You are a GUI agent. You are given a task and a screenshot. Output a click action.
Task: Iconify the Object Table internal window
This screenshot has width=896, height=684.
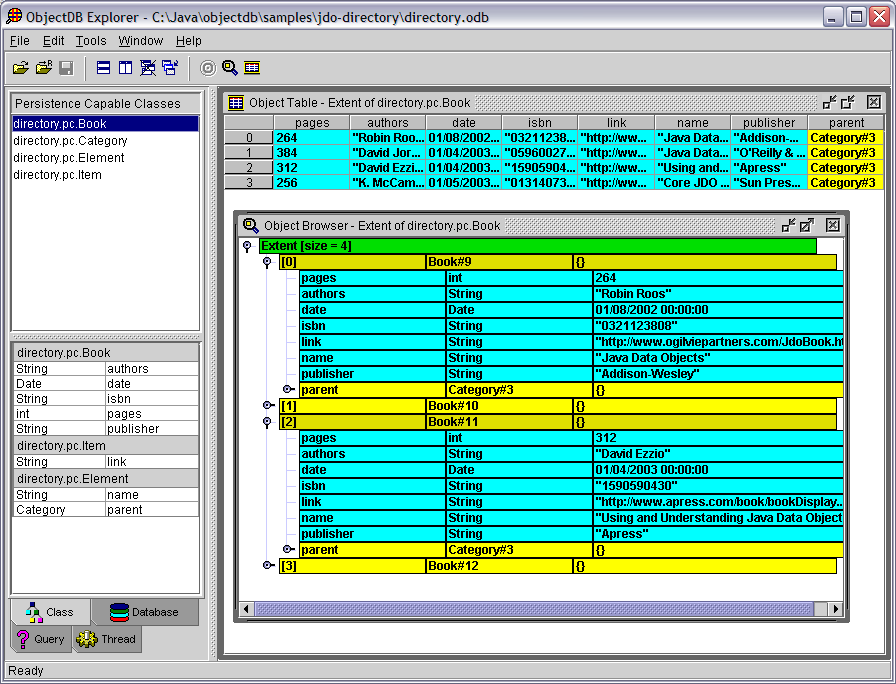point(829,102)
